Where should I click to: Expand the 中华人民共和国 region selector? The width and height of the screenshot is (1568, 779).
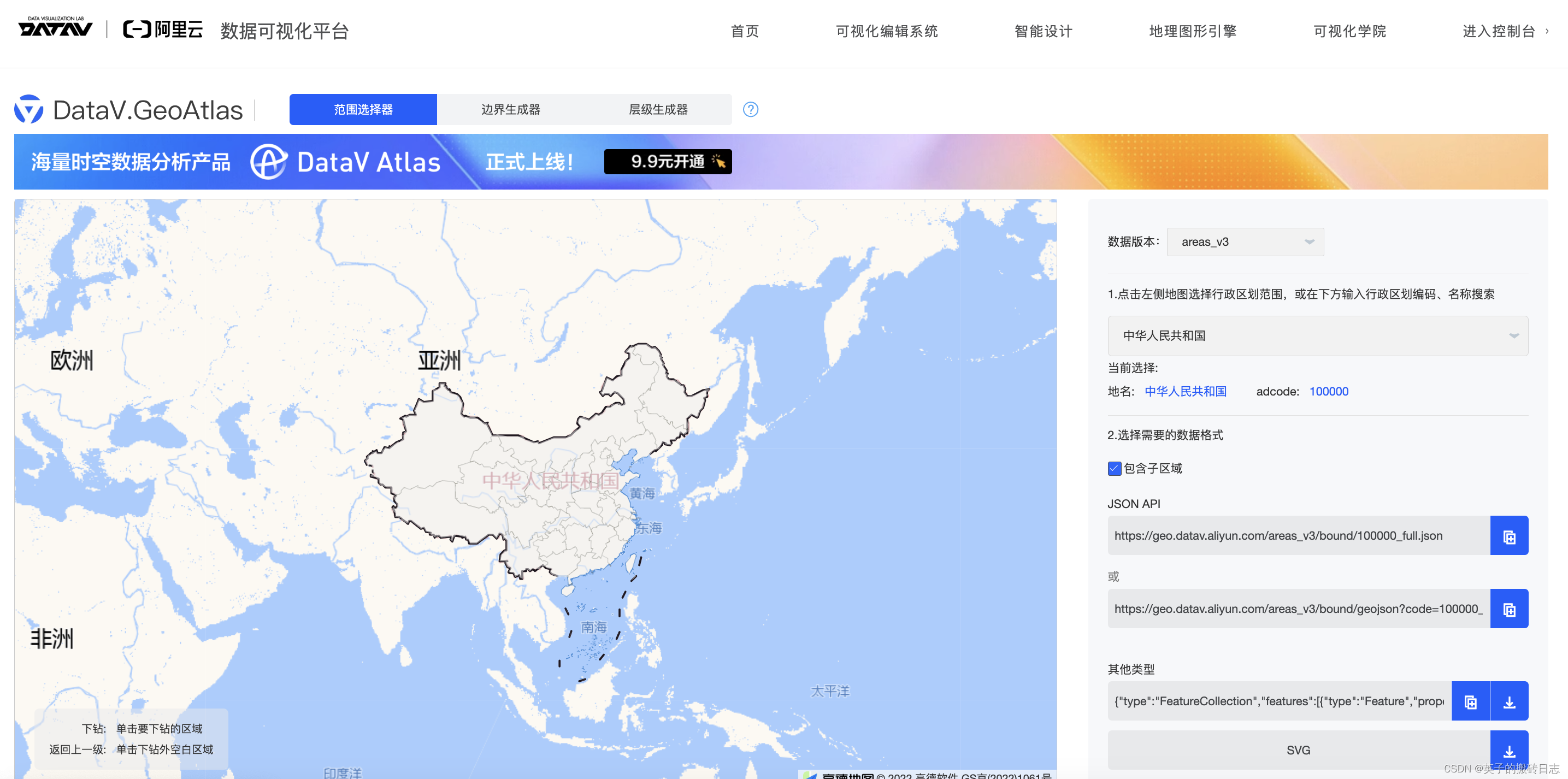pos(1317,336)
